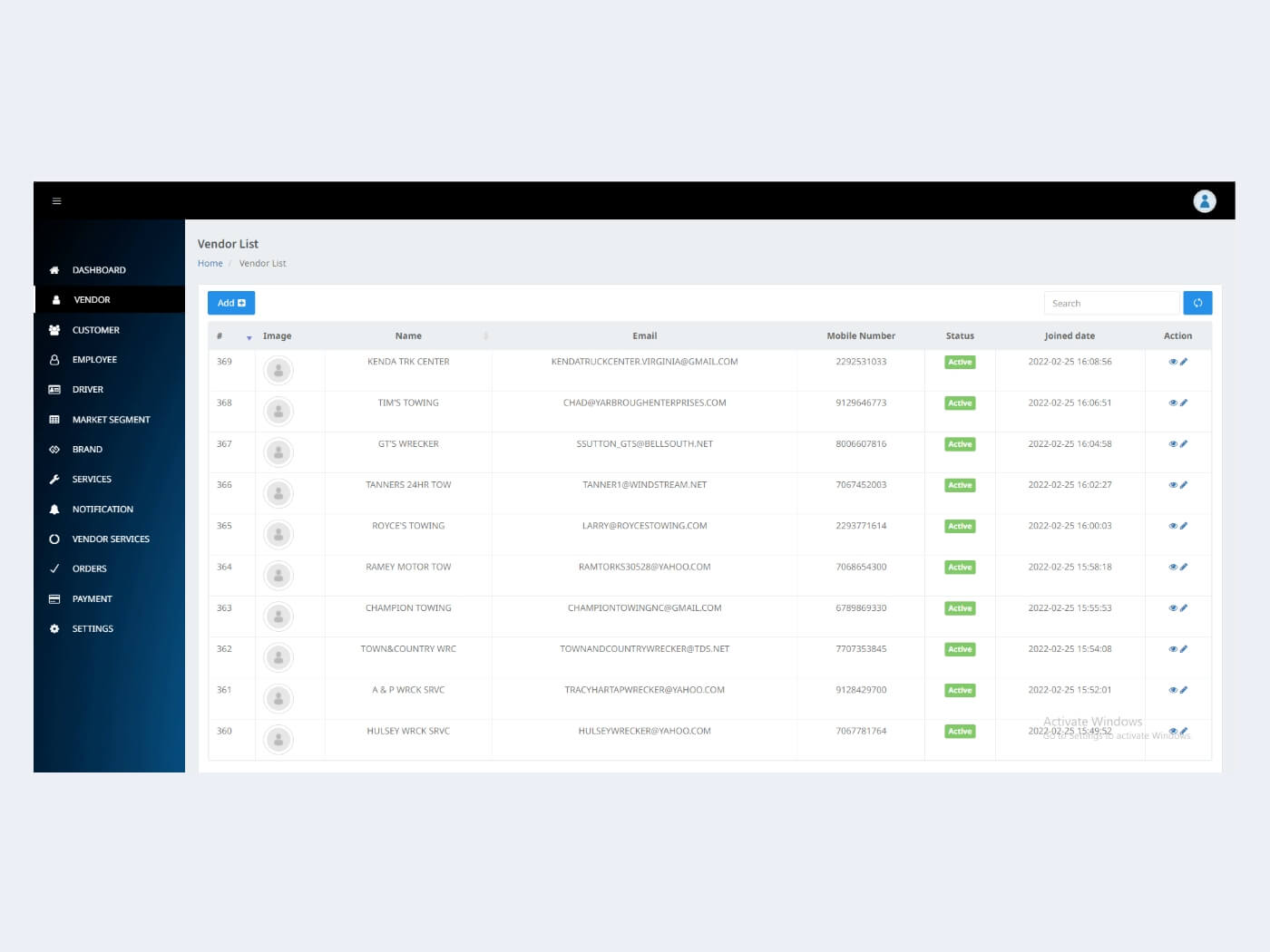Viewport: 1270px width, 952px height.
Task: Go to Vendor Services in sidebar
Action: point(111,539)
